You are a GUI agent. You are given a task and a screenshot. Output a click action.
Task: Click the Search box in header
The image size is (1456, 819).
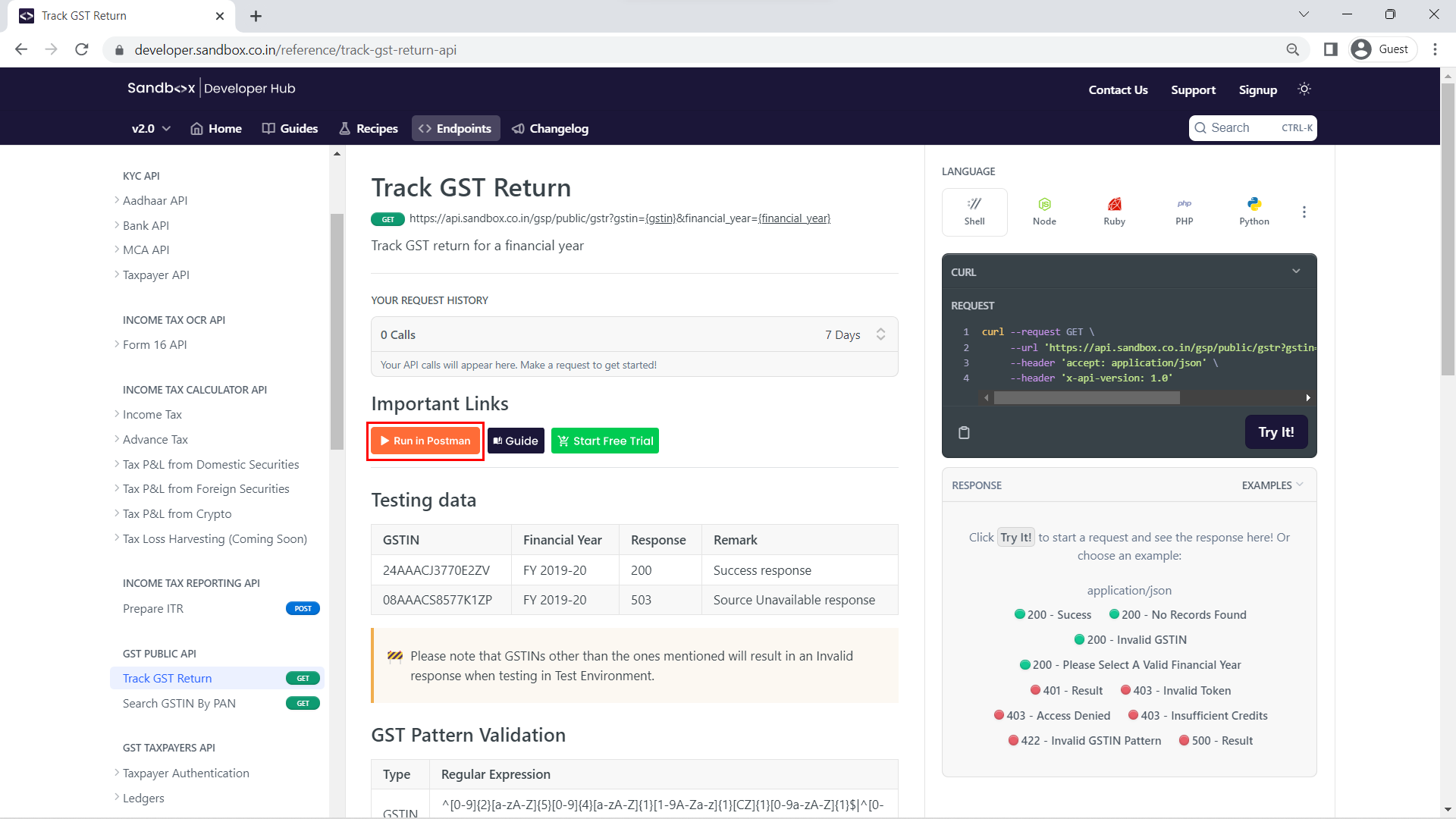(1252, 128)
